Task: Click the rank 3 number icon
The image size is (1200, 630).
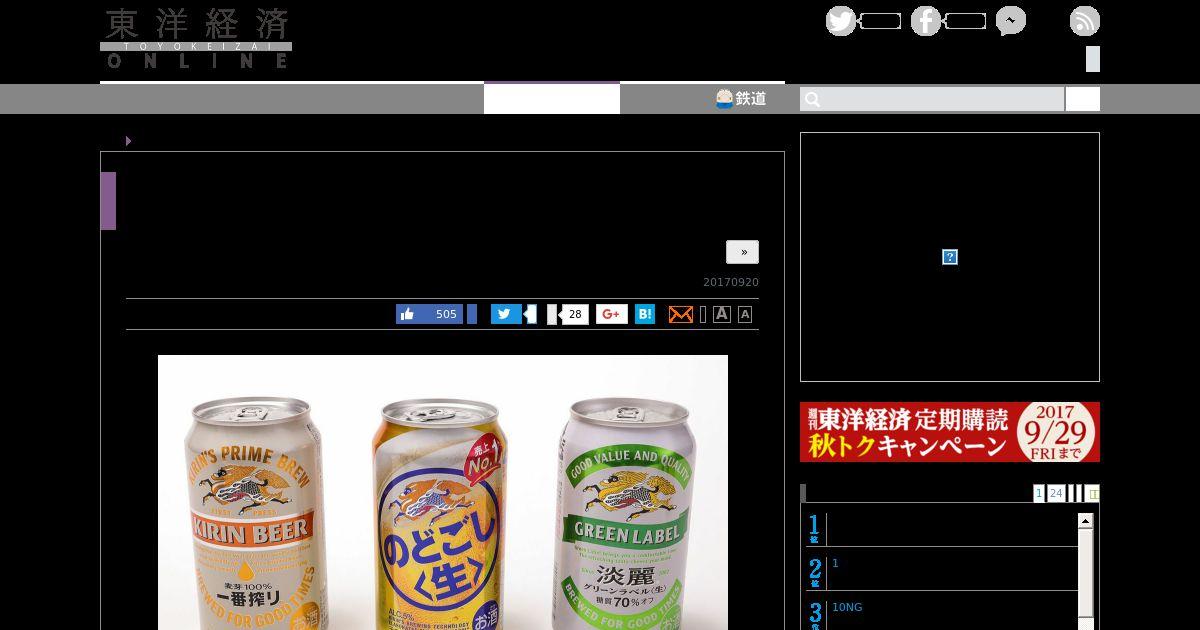Action: coord(814,614)
